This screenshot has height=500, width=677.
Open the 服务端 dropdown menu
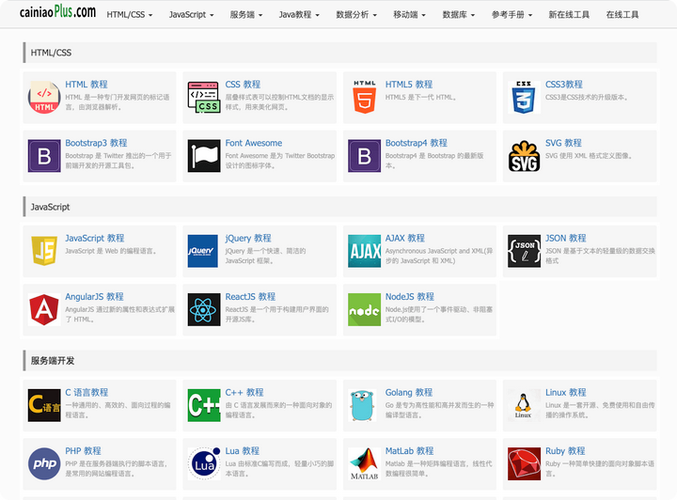point(246,15)
